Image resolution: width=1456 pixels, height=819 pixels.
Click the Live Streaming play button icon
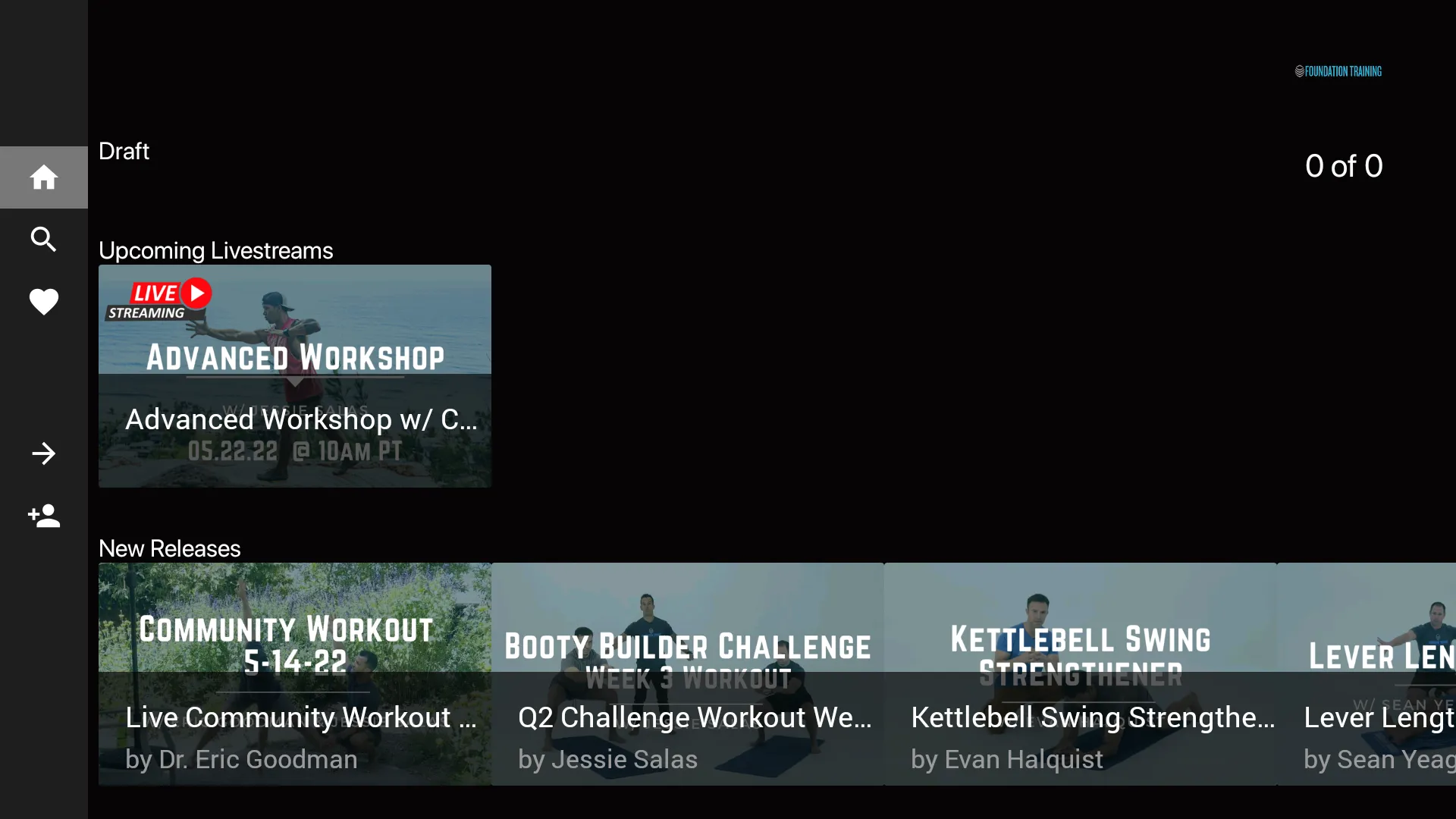click(197, 293)
